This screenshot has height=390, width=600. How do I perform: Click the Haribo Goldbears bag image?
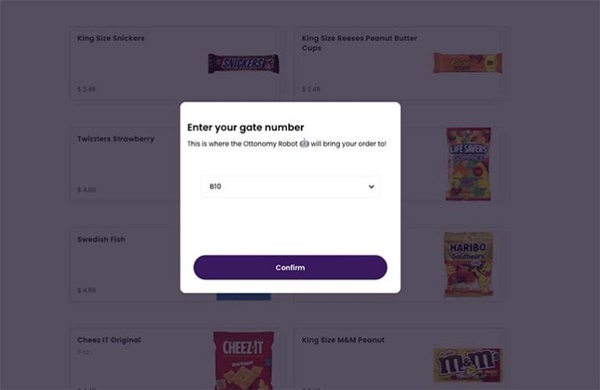point(468,264)
